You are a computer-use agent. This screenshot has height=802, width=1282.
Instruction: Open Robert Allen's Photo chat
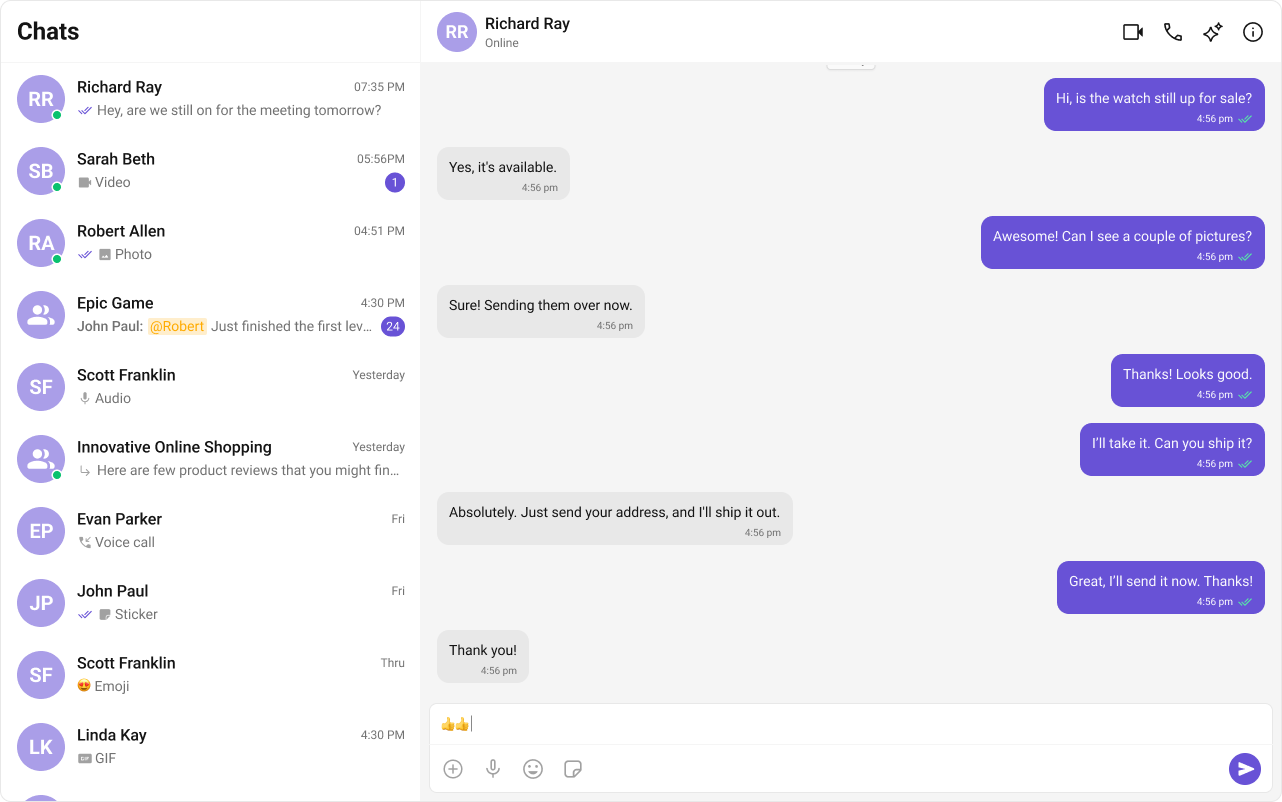point(210,243)
